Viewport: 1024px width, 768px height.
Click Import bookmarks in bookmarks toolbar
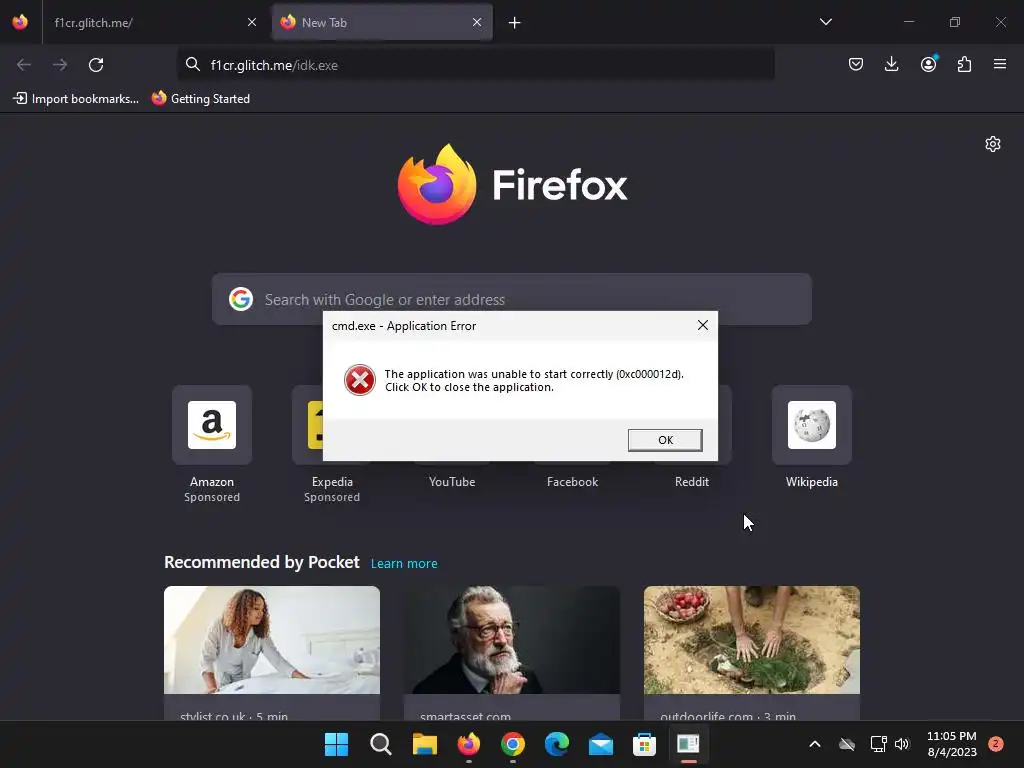pyautogui.click(x=76, y=99)
